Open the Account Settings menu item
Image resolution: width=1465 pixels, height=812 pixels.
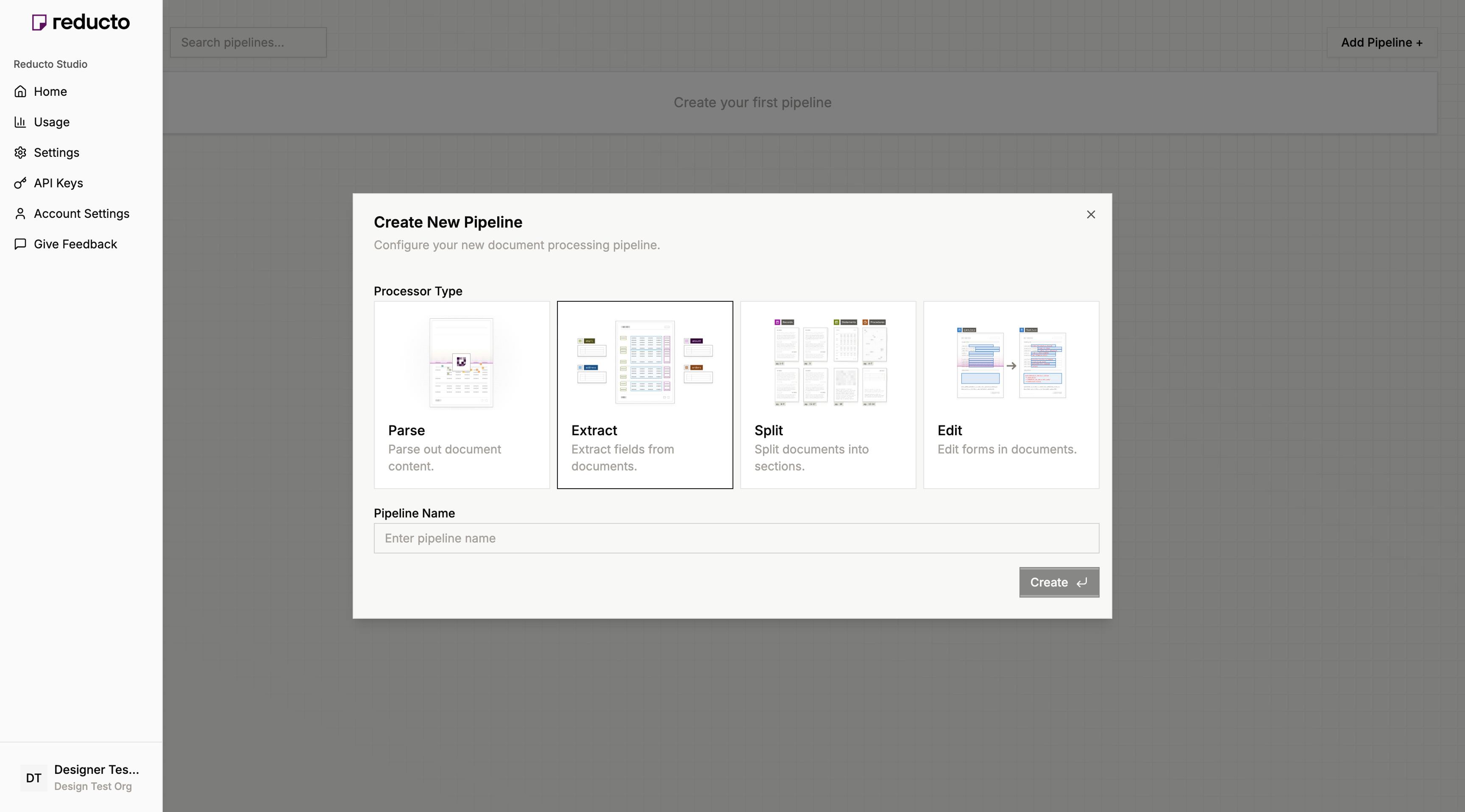[81, 213]
